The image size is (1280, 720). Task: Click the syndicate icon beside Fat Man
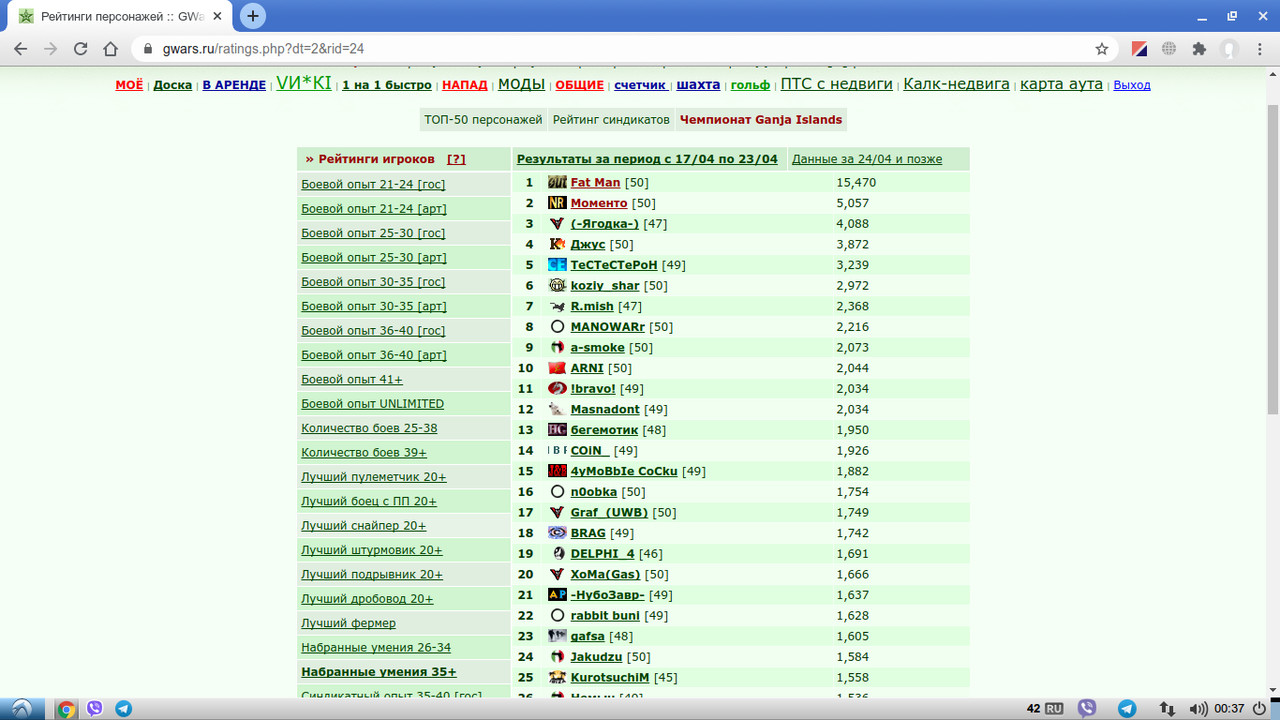[557, 183]
